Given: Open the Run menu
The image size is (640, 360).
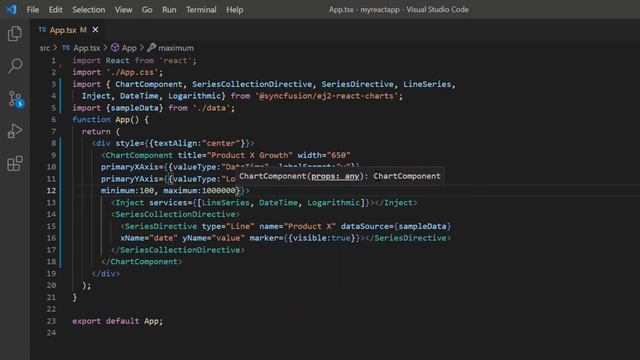Looking at the screenshot, I should [x=169, y=9].
